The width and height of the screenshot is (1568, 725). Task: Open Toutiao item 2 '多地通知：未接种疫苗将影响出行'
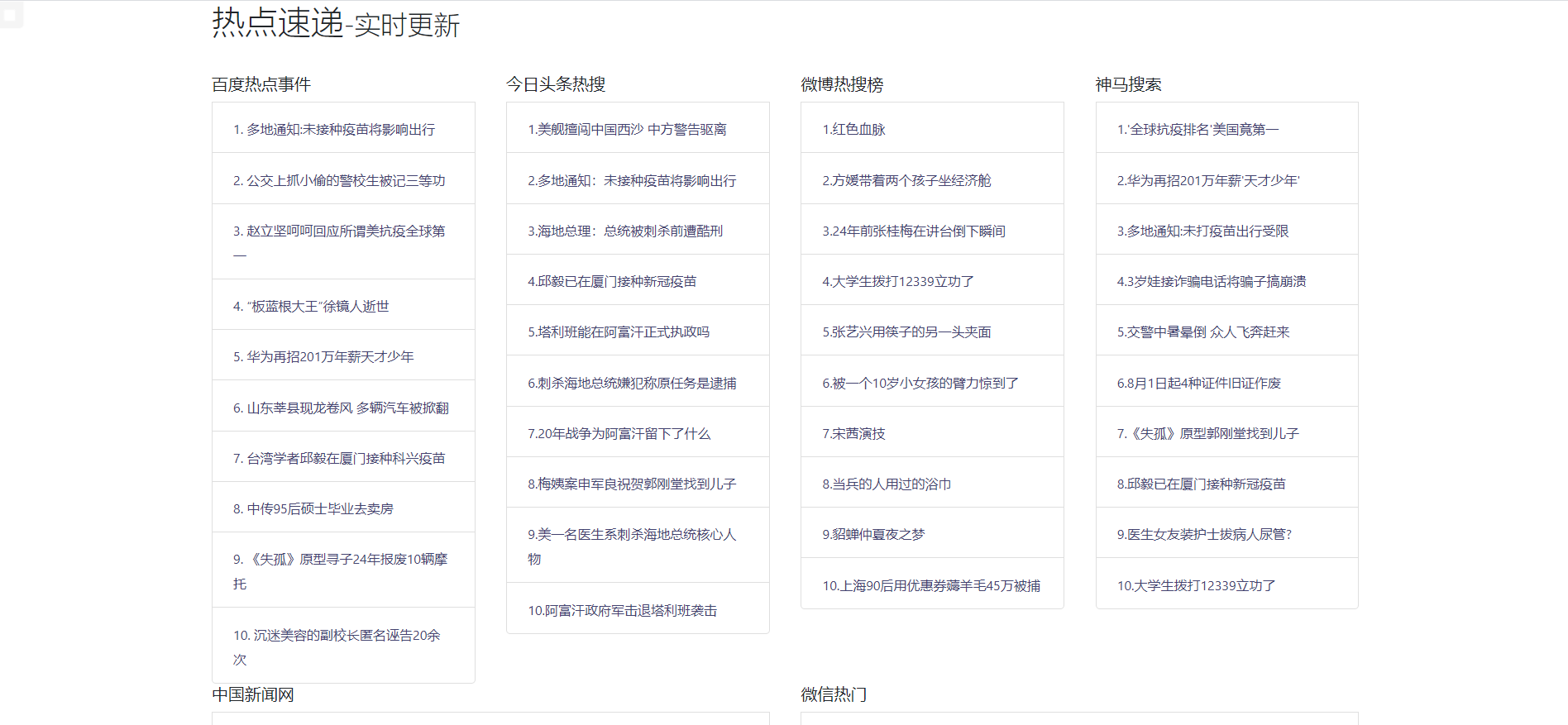pyautogui.click(x=632, y=180)
